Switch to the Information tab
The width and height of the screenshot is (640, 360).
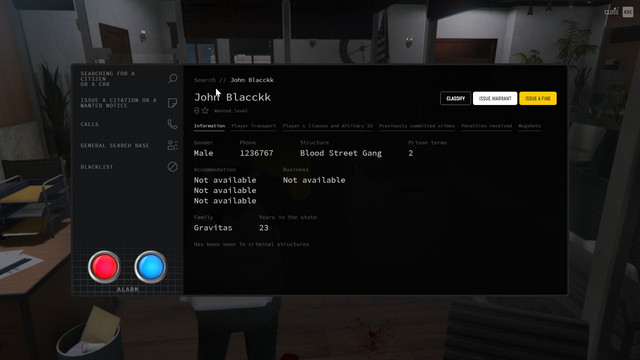209,126
